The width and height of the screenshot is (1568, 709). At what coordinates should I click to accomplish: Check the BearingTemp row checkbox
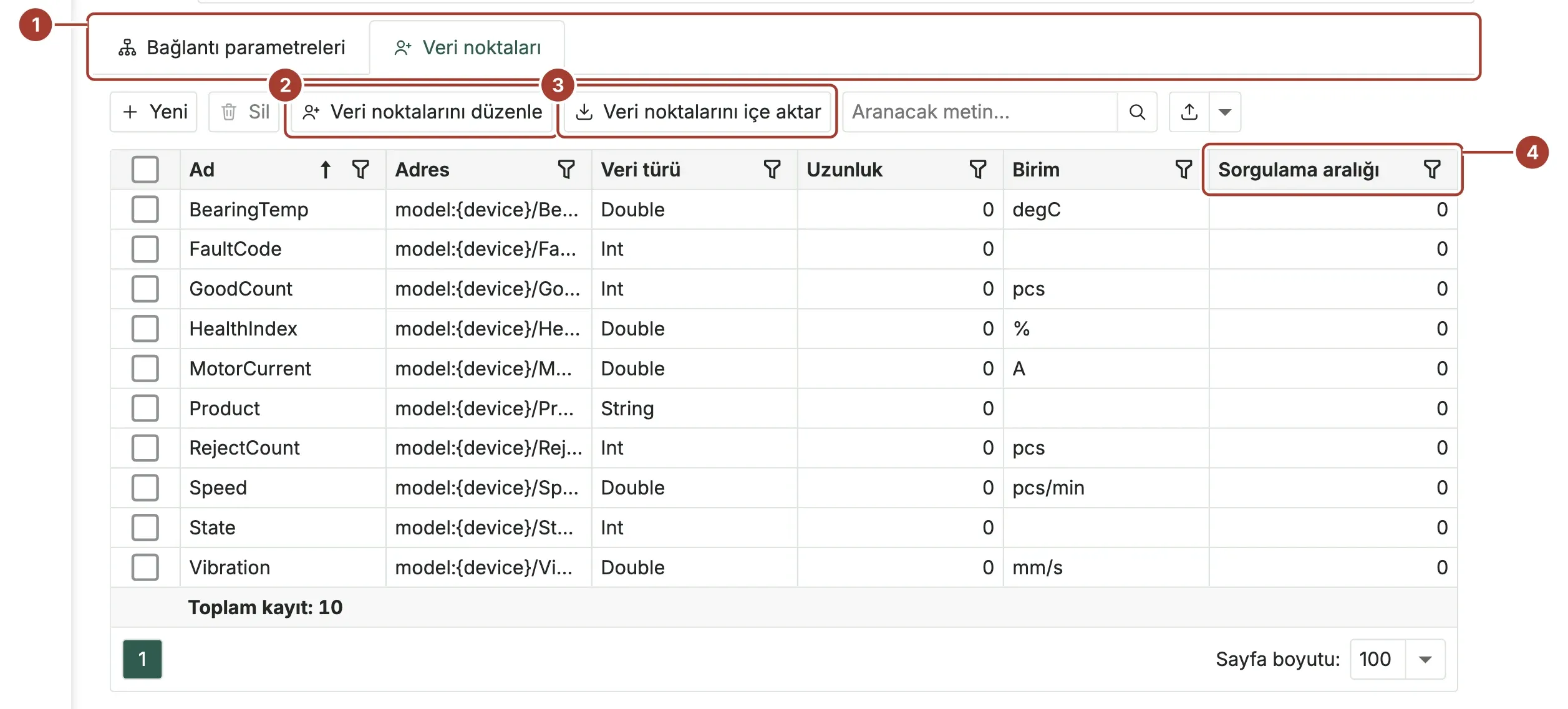point(145,210)
